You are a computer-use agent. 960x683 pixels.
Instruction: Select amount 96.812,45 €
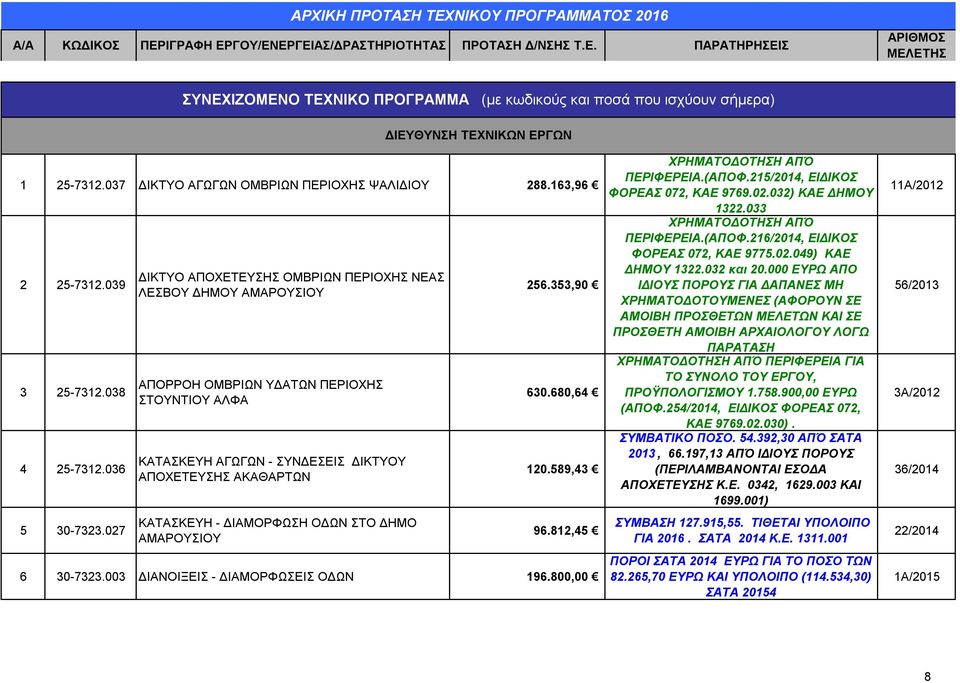pyautogui.click(x=566, y=531)
